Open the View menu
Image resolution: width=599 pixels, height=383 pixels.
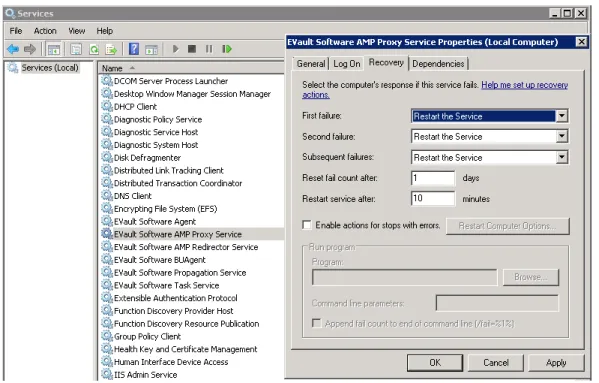[x=76, y=31]
